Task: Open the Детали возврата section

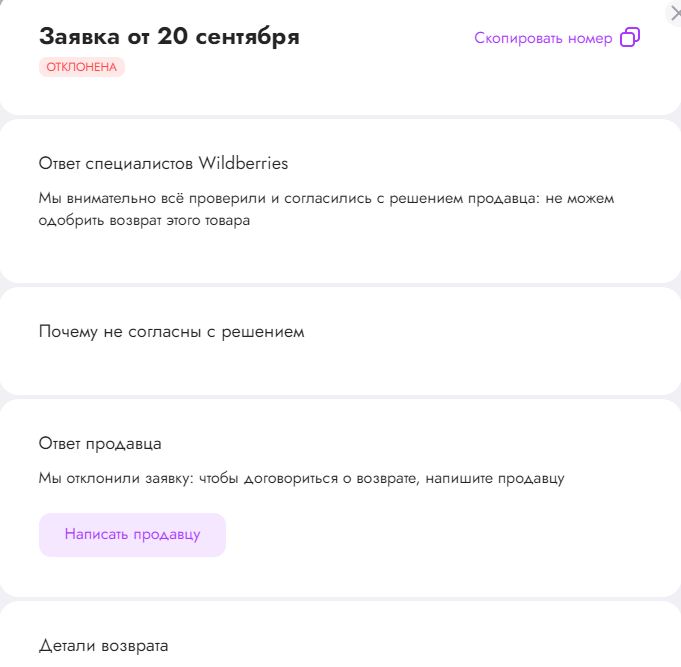Action: click(104, 645)
